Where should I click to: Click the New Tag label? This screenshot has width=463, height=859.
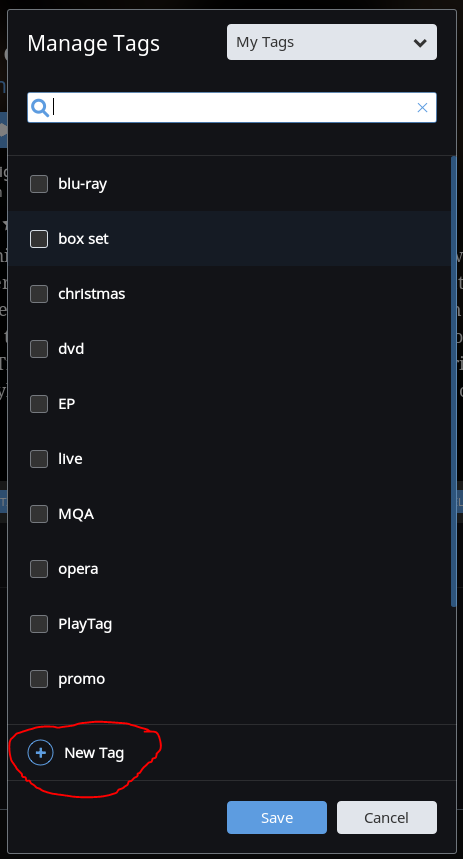tap(94, 753)
